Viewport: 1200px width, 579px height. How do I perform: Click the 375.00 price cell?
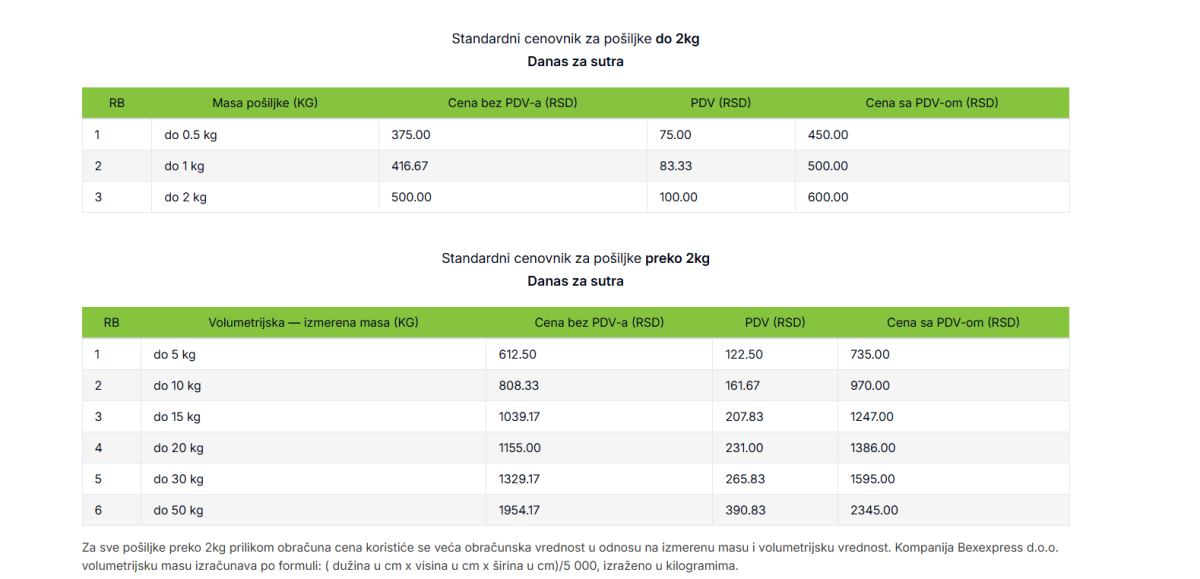click(x=411, y=135)
